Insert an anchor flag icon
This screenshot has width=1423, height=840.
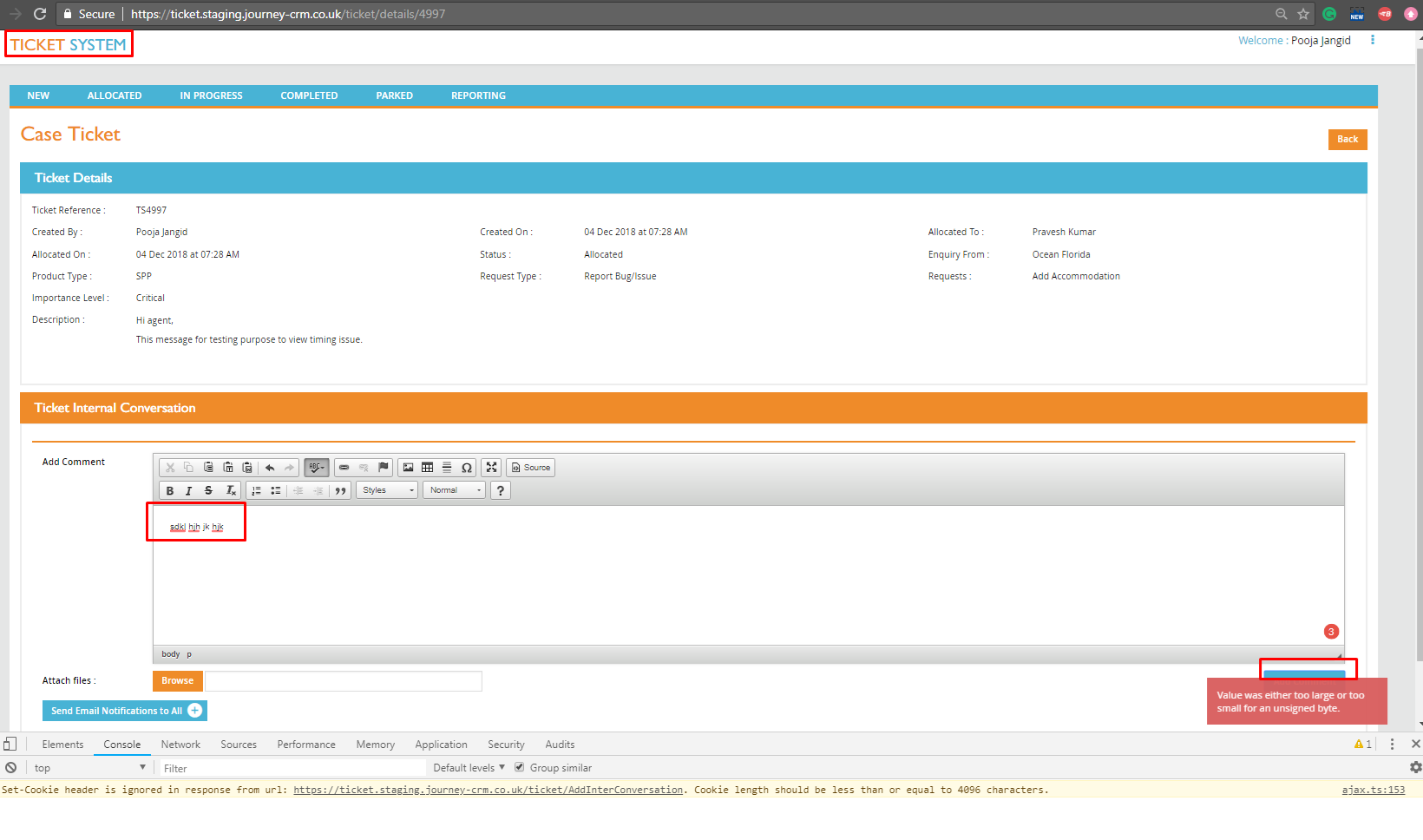pyautogui.click(x=384, y=468)
